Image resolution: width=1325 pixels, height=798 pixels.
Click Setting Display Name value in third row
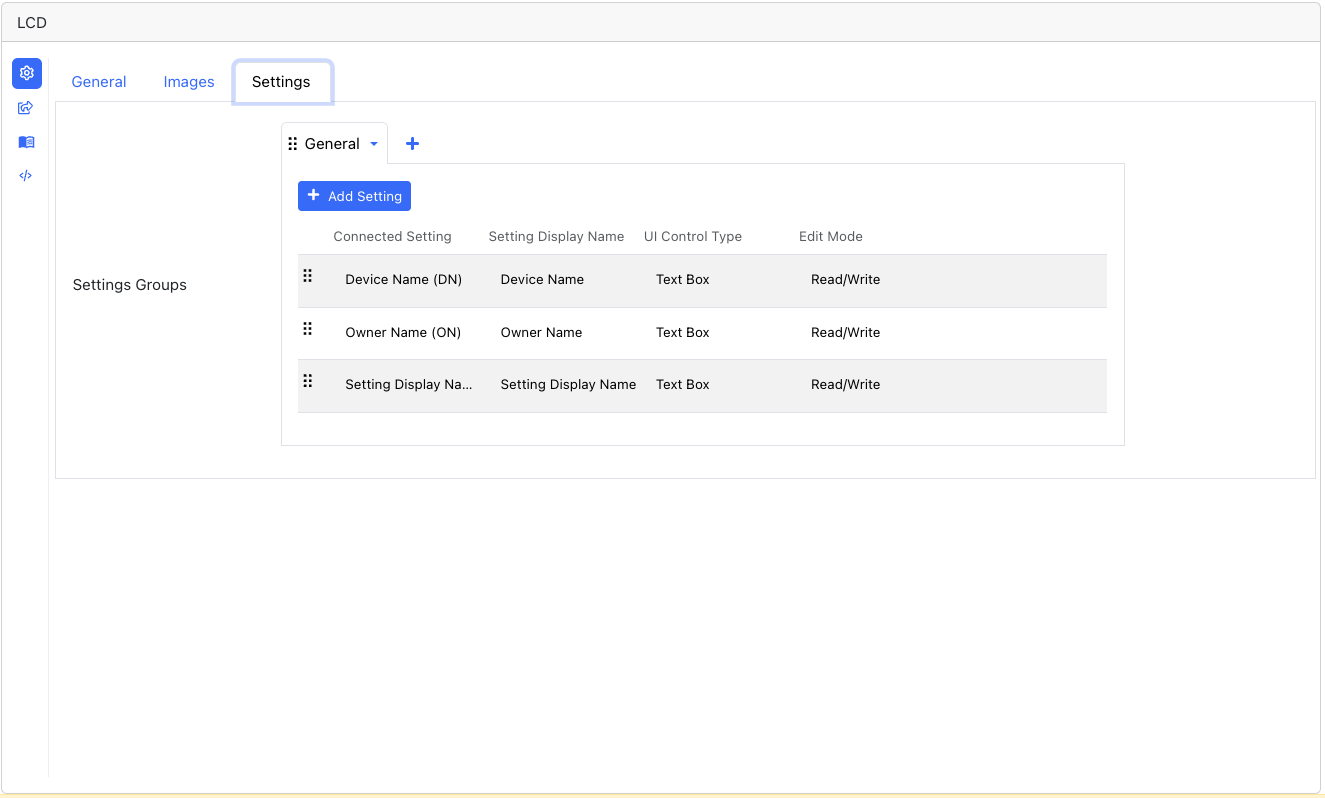click(x=568, y=385)
